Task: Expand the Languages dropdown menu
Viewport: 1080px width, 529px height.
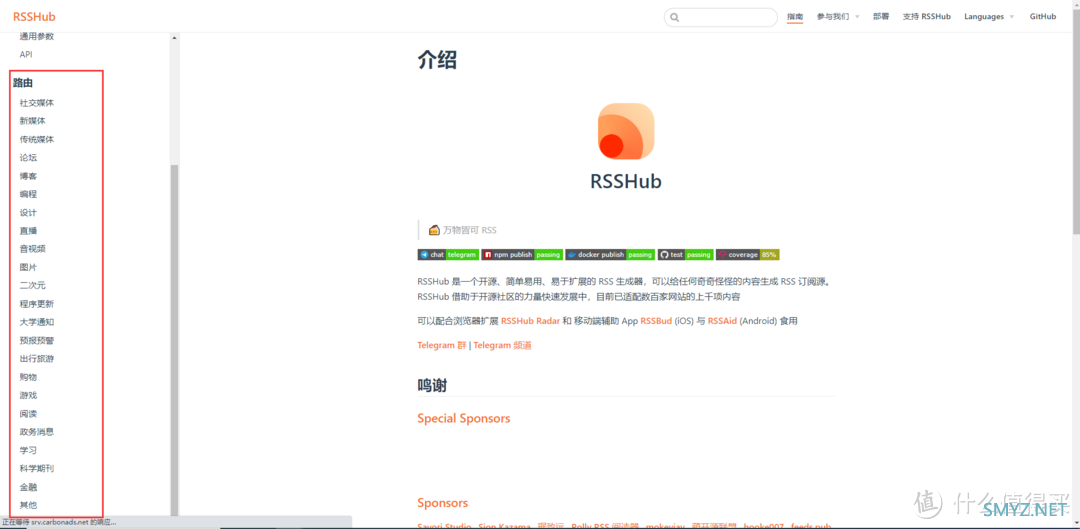Action: (989, 17)
